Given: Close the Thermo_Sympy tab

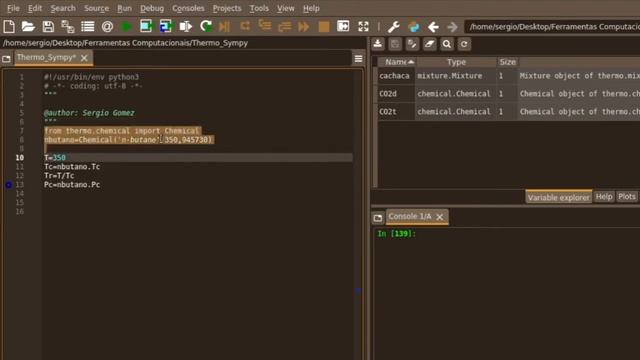Looking at the screenshot, I should (84, 58).
